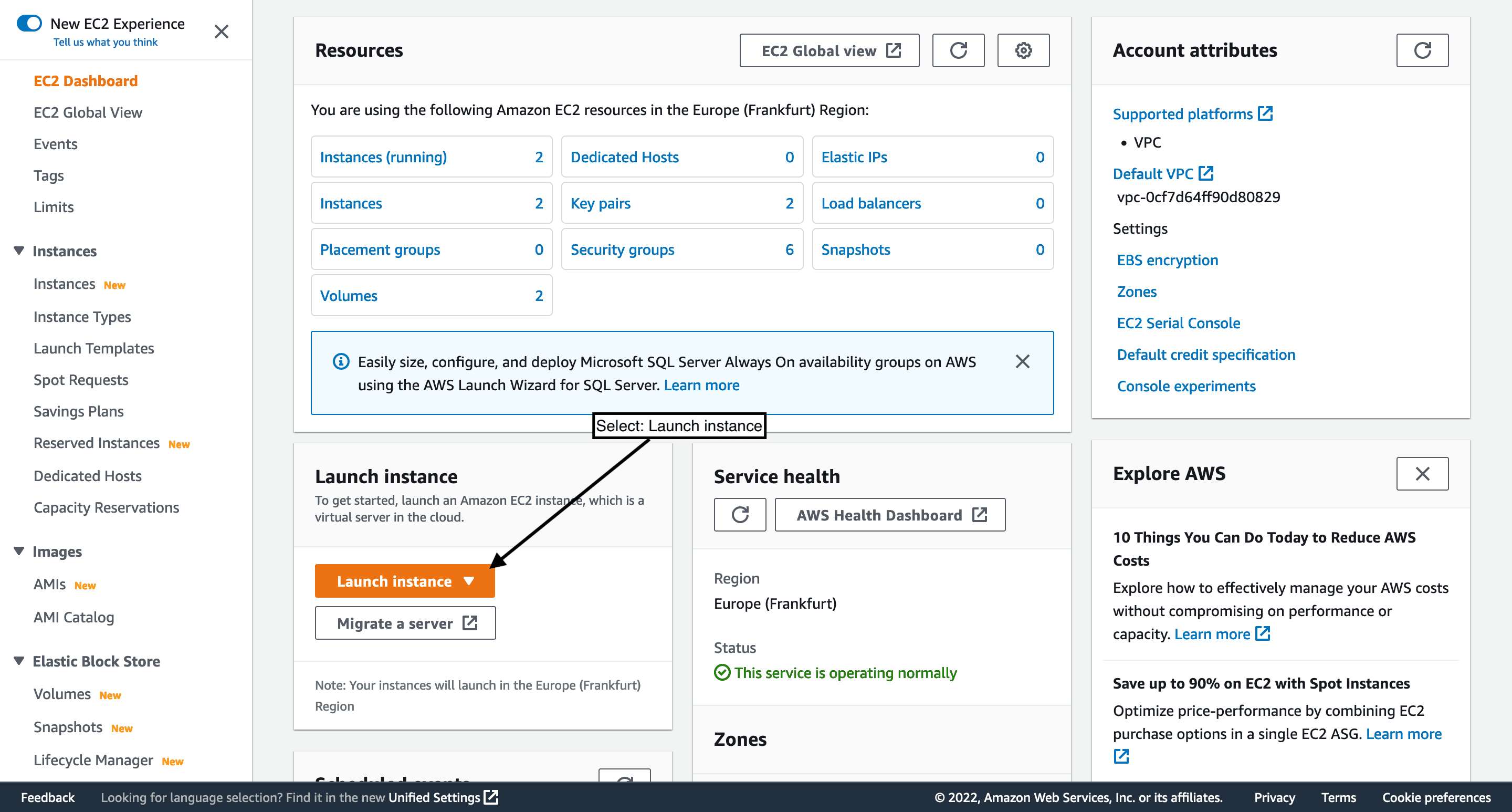Open Key pairs resource card

tap(682, 203)
